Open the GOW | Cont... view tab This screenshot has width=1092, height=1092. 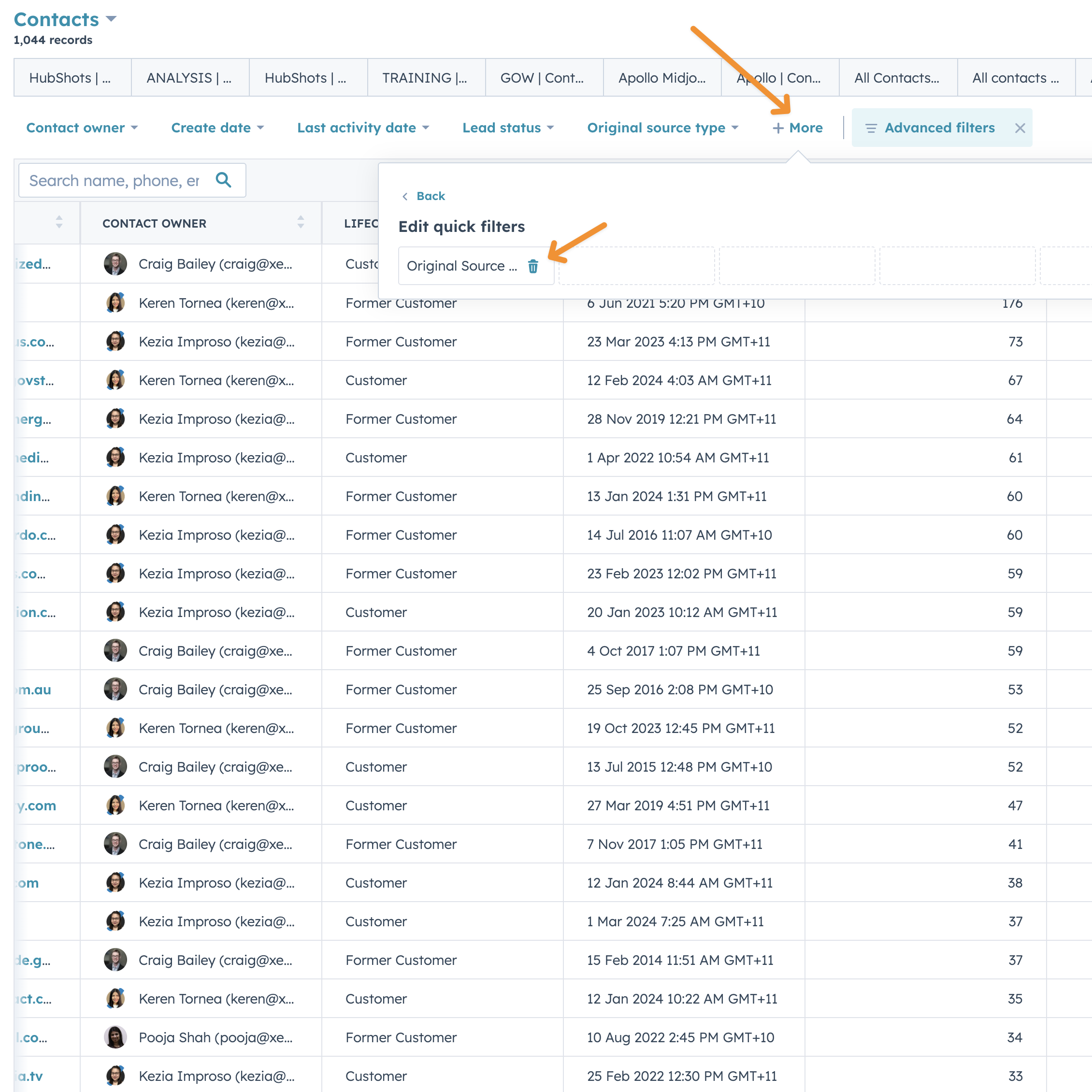coord(542,78)
